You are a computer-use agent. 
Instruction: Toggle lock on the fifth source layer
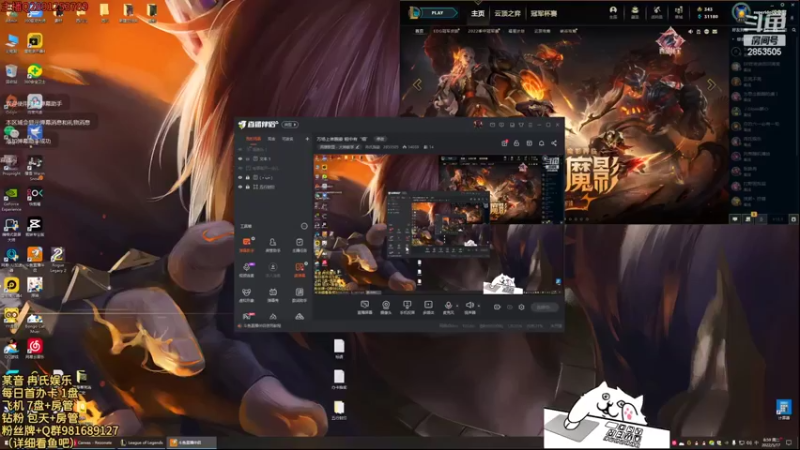click(x=248, y=187)
